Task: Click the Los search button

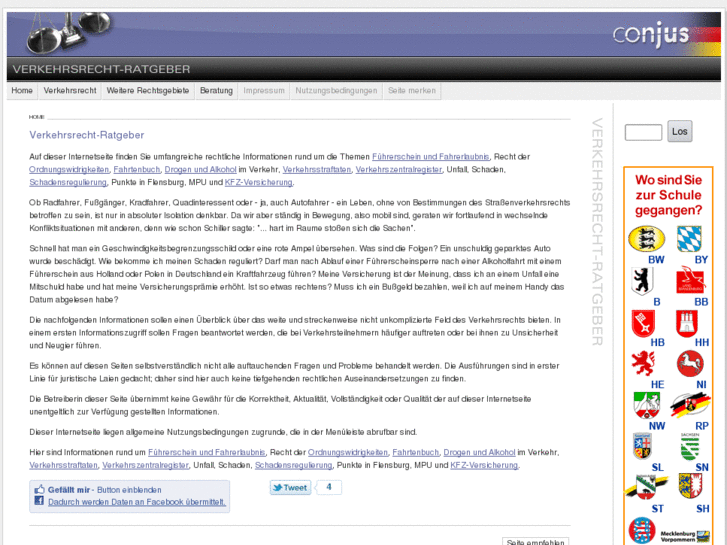Action: pos(680,131)
